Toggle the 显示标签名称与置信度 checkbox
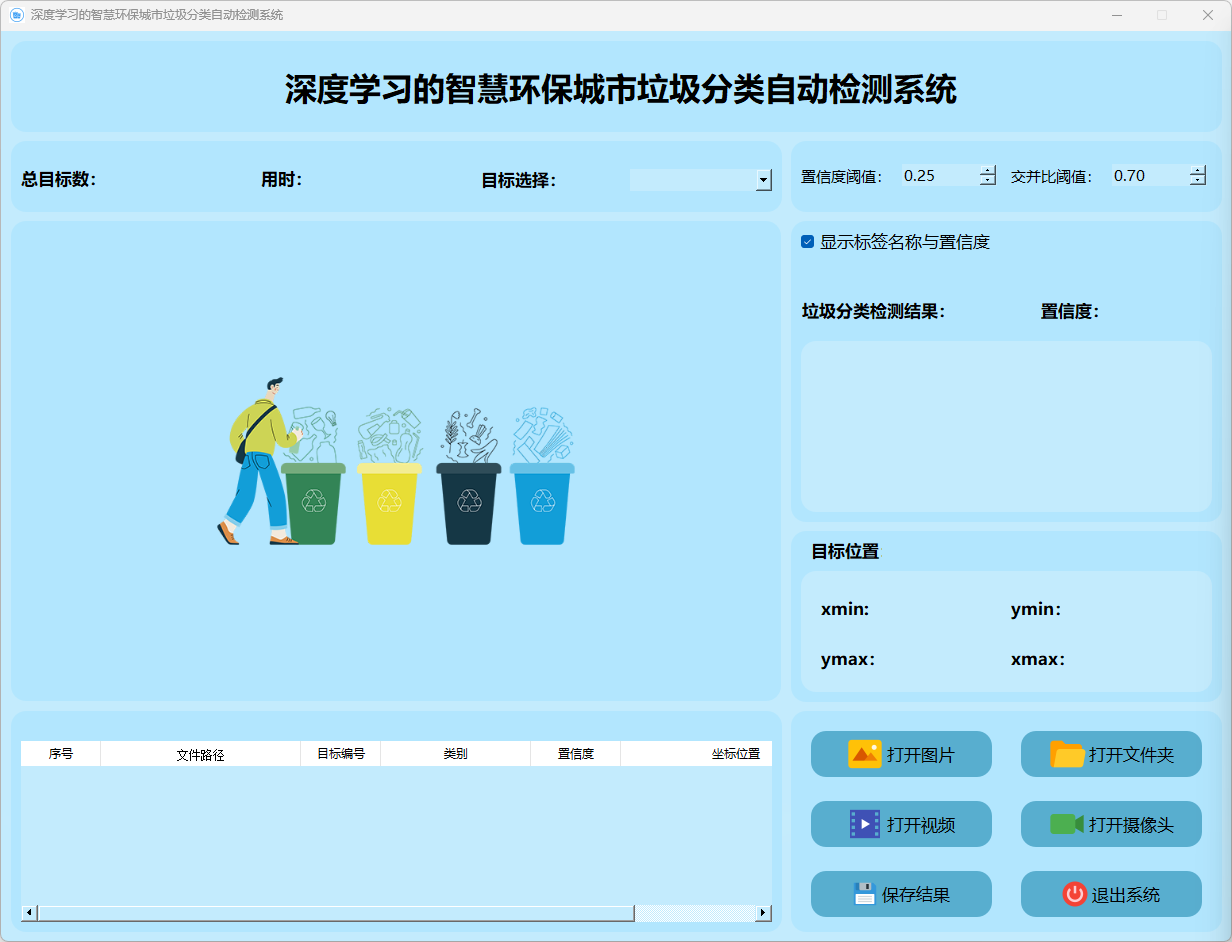Viewport: 1232px width, 942px height. 808,242
